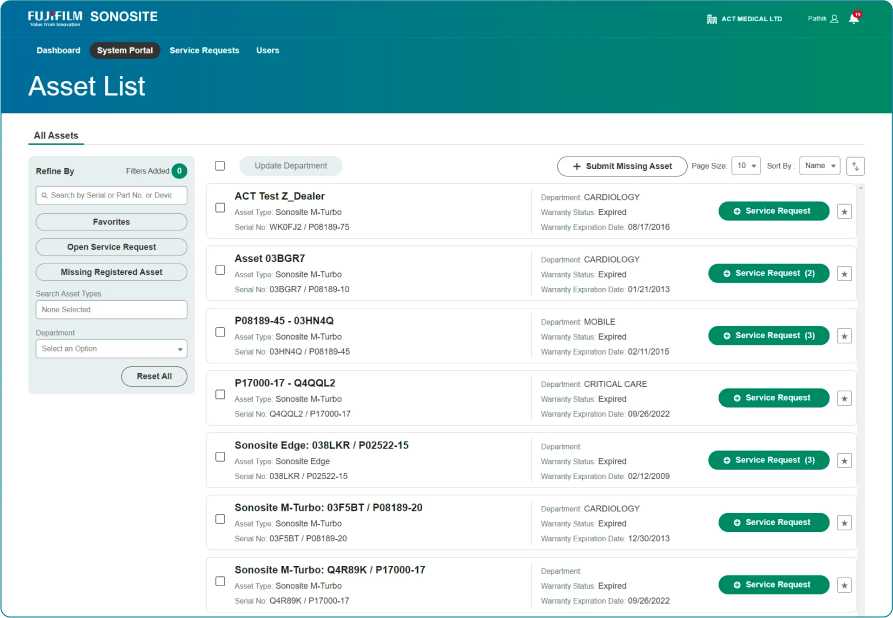The height and width of the screenshot is (618, 893).
Task: Click the Asset List page heading
Action: click(x=87, y=87)
